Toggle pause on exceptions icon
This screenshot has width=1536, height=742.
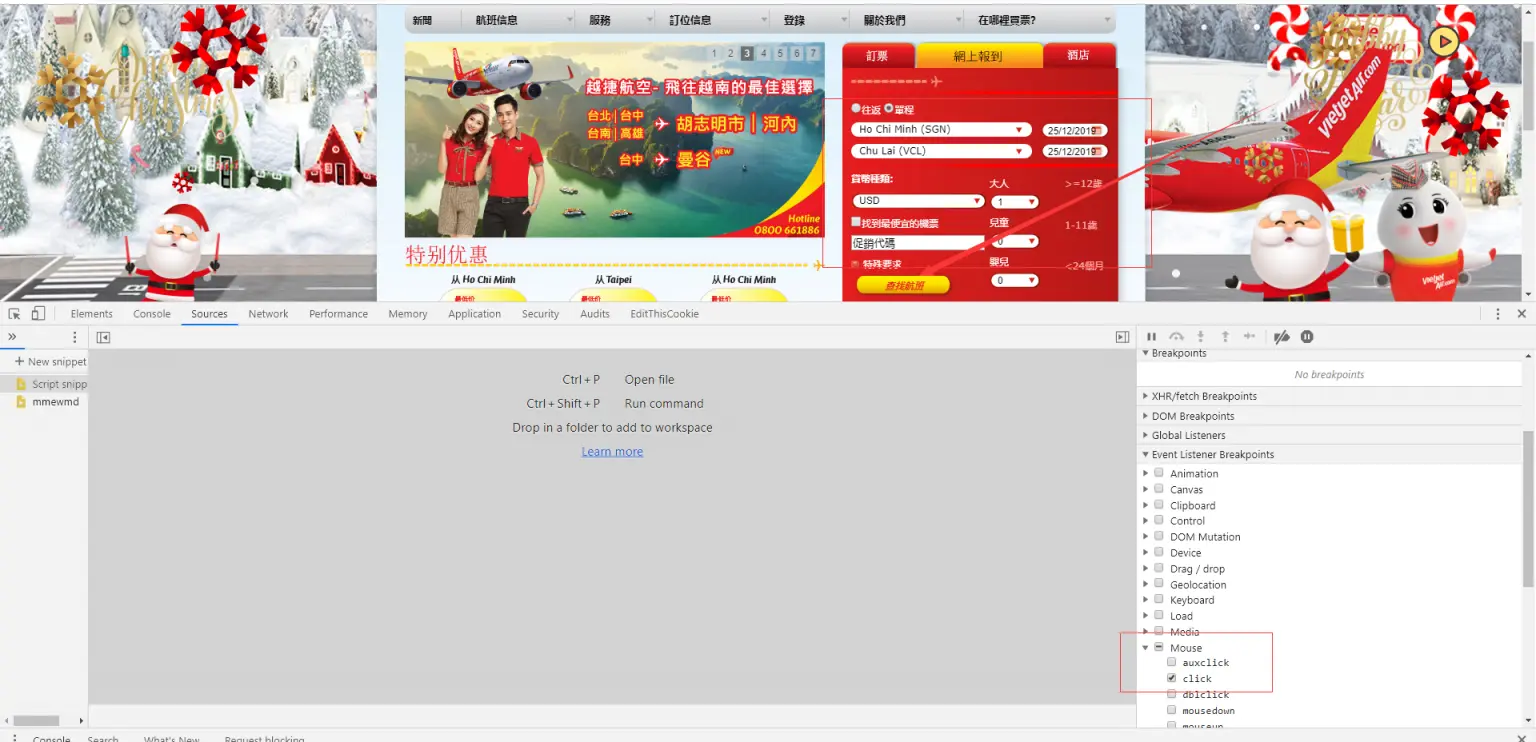pos(1307,337)
